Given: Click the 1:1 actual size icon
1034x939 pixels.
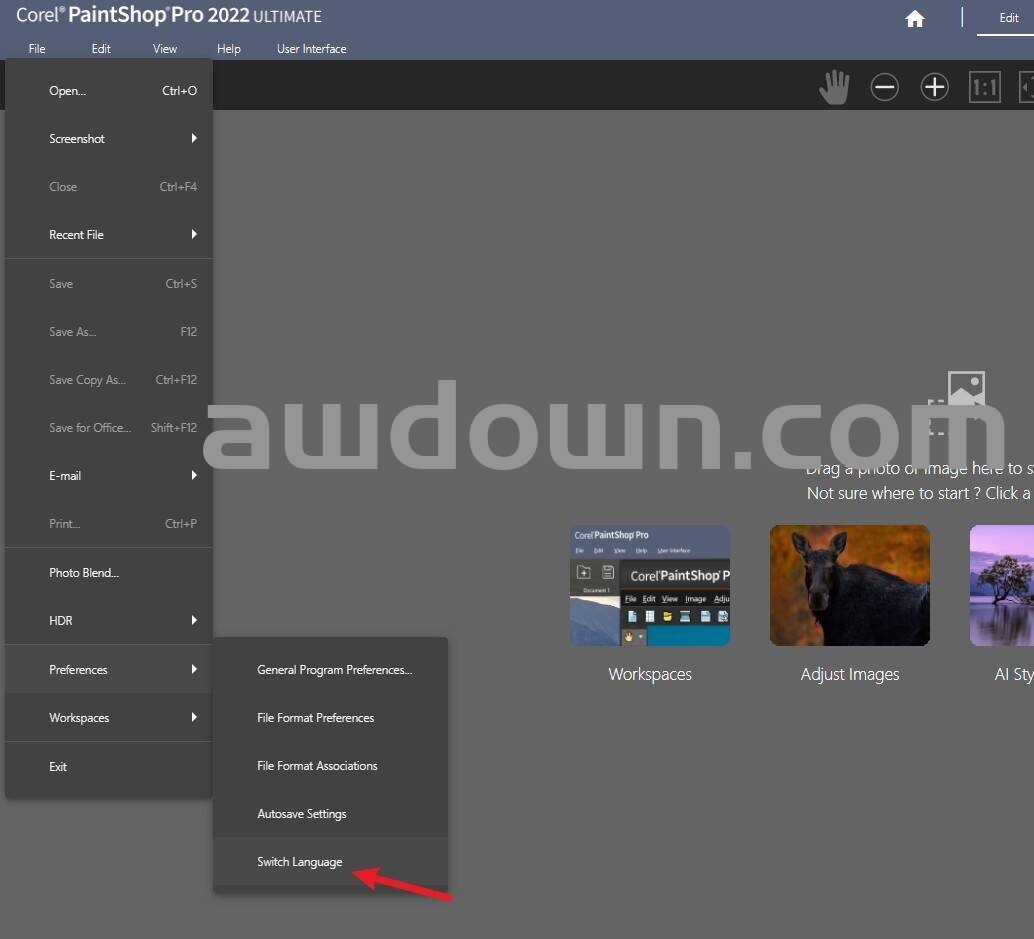Looking at the screenshot, I should [985, 87].
